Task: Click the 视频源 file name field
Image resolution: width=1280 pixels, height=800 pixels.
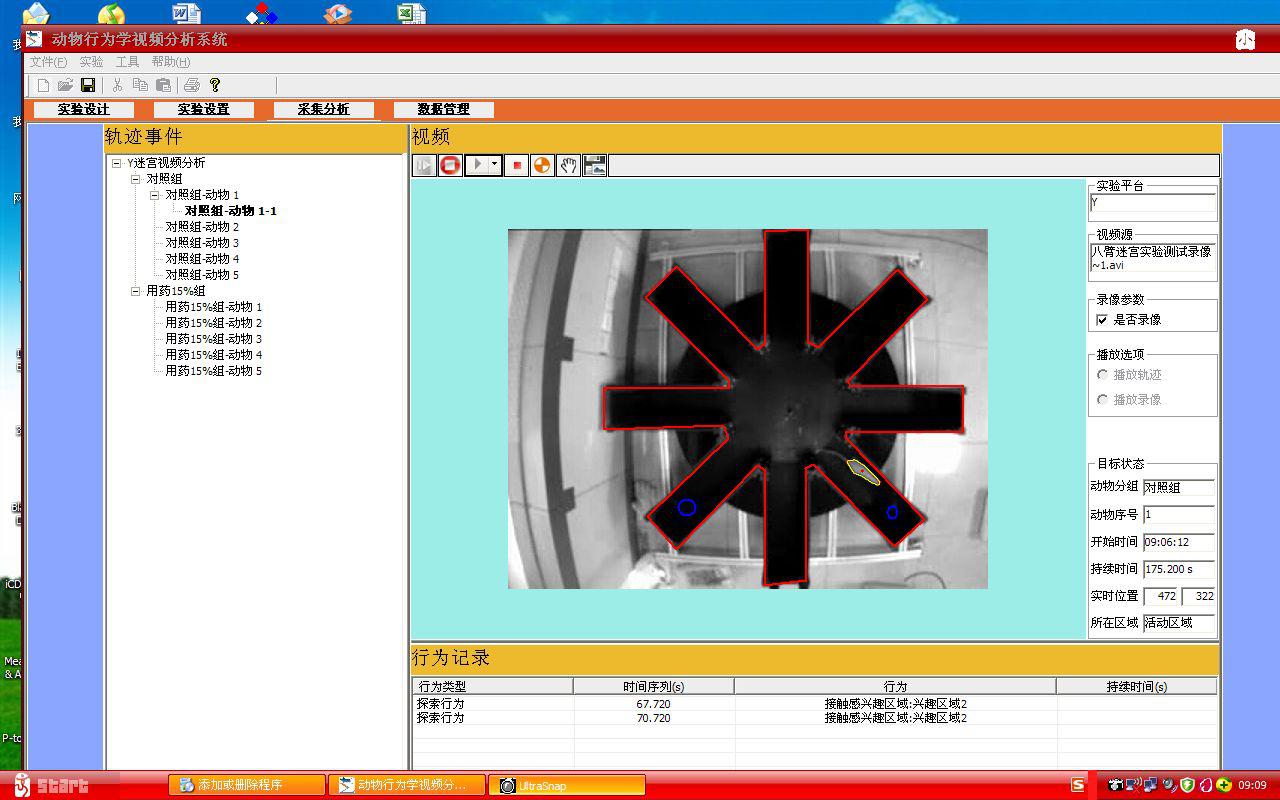Action: (x=1152, y=259)
